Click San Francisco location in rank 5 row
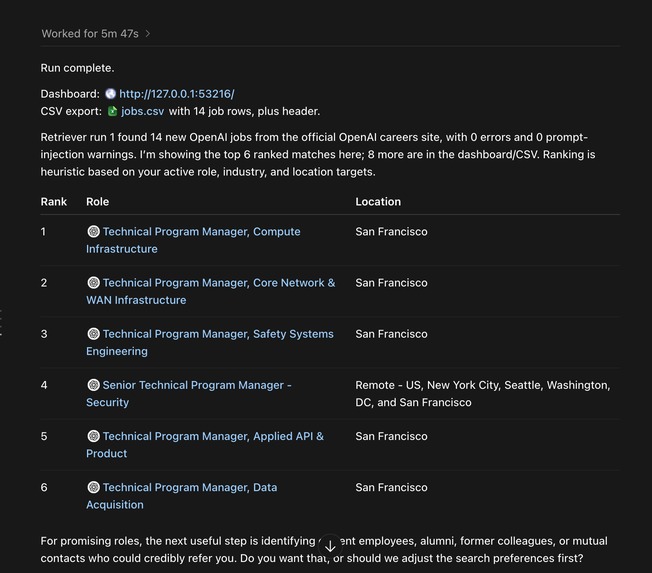 click(x=391, y=436)
